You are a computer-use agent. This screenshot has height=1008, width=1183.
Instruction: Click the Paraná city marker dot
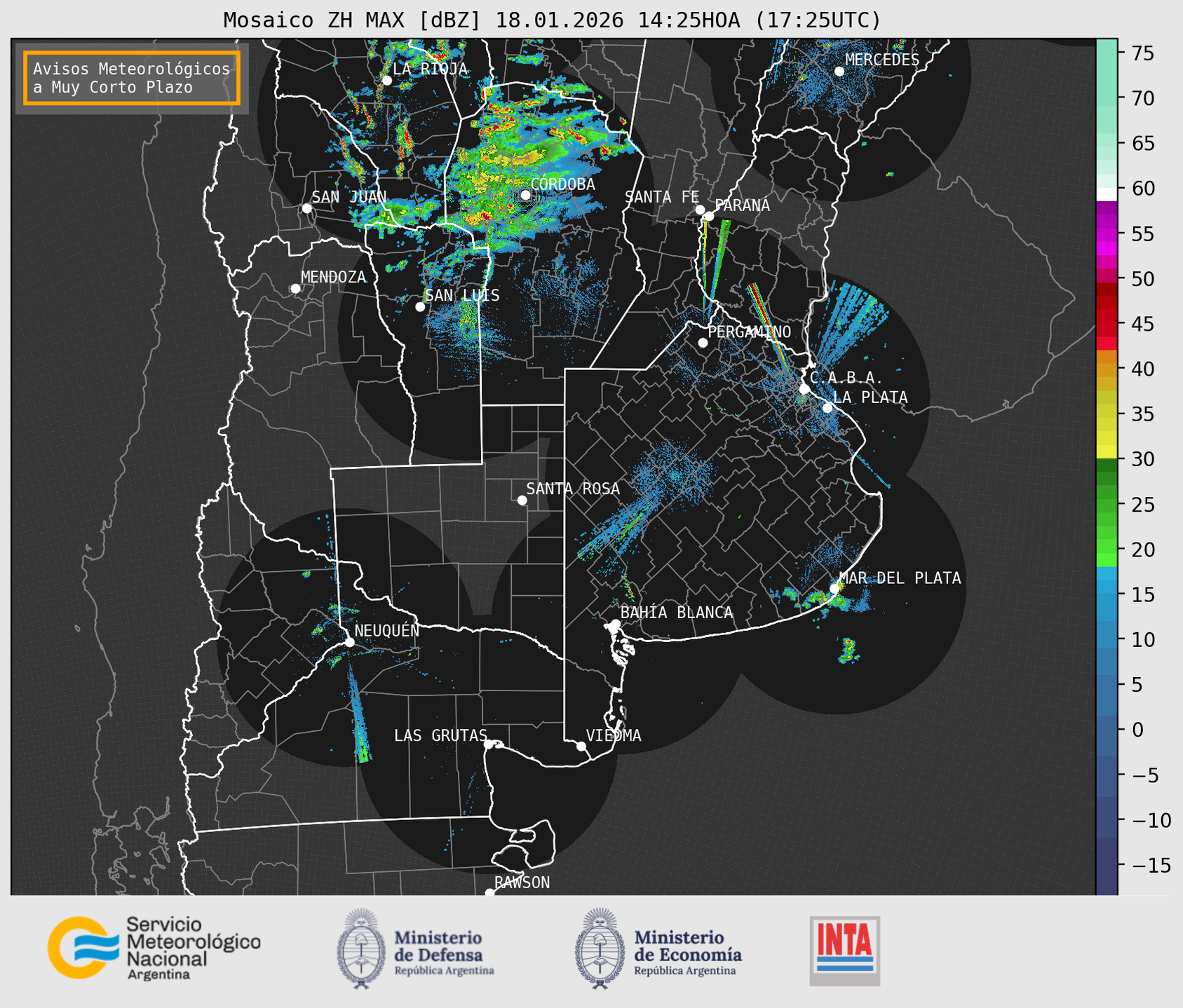(709, 216)
